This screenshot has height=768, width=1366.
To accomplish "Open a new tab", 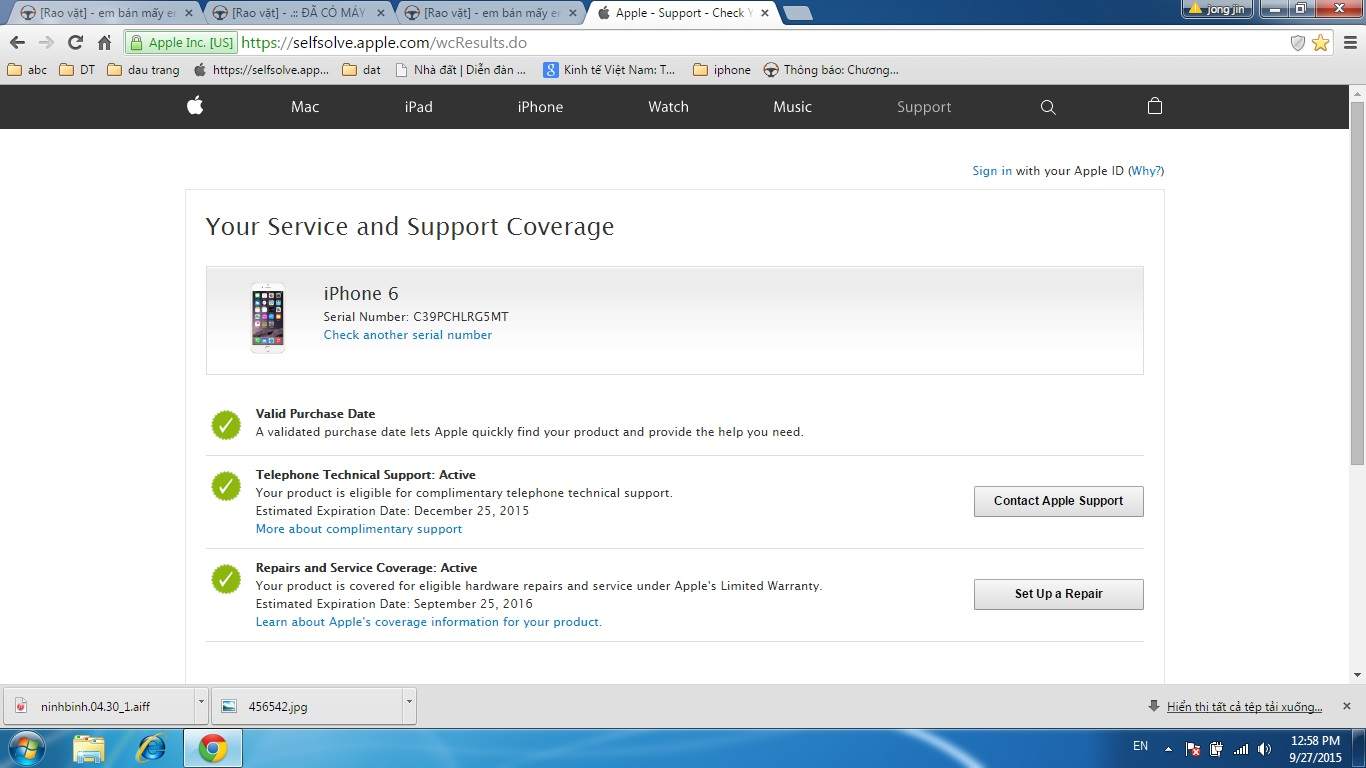I will point(797,13).
